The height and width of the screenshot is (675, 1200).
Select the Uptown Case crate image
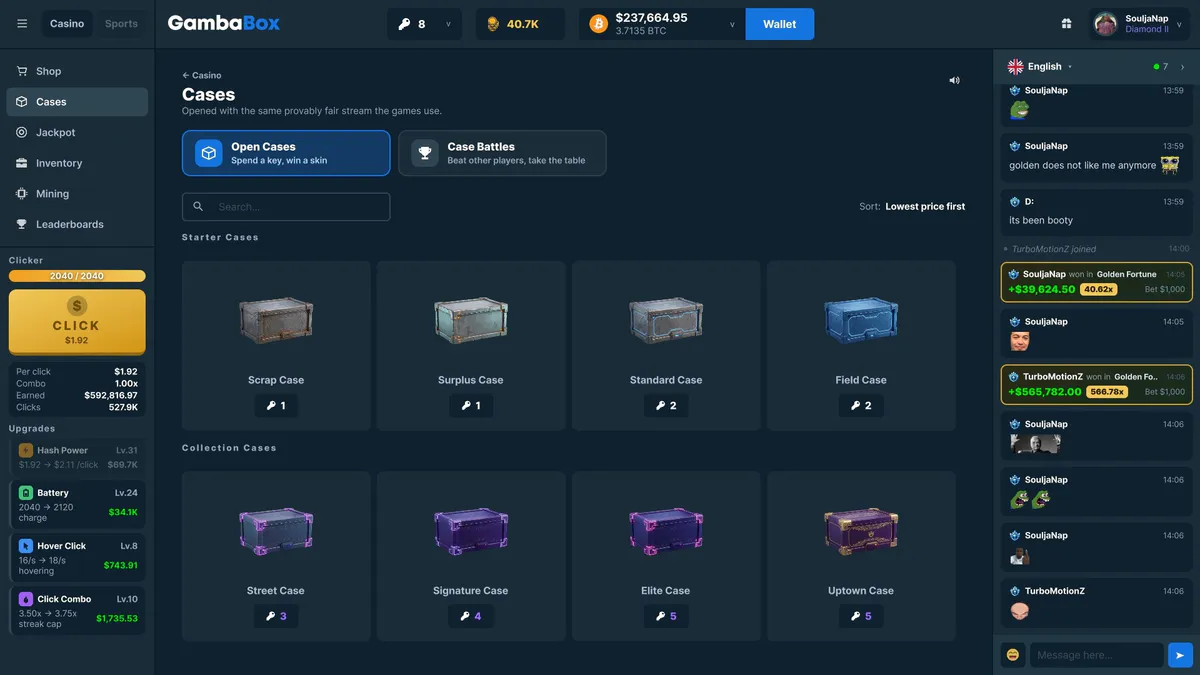click(x=861, y=530)
